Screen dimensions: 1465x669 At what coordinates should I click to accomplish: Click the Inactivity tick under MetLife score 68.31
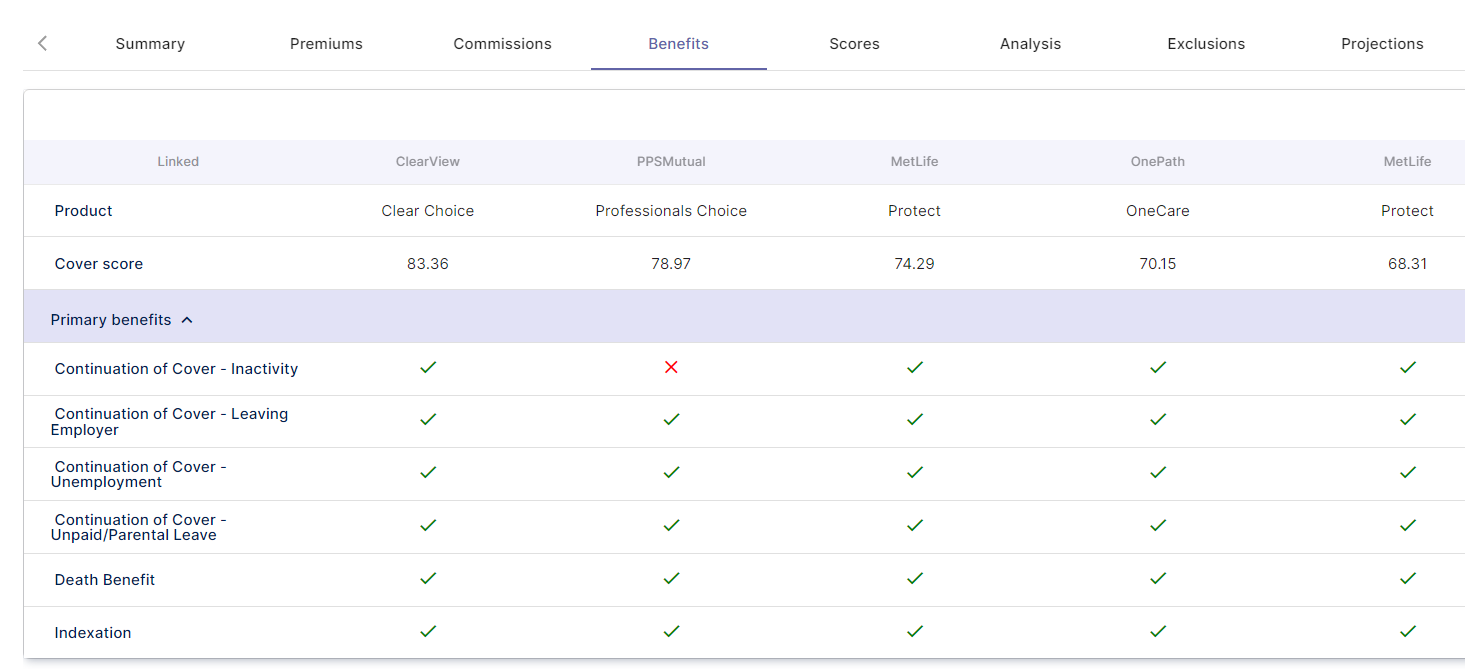[x=1408, y=367]
